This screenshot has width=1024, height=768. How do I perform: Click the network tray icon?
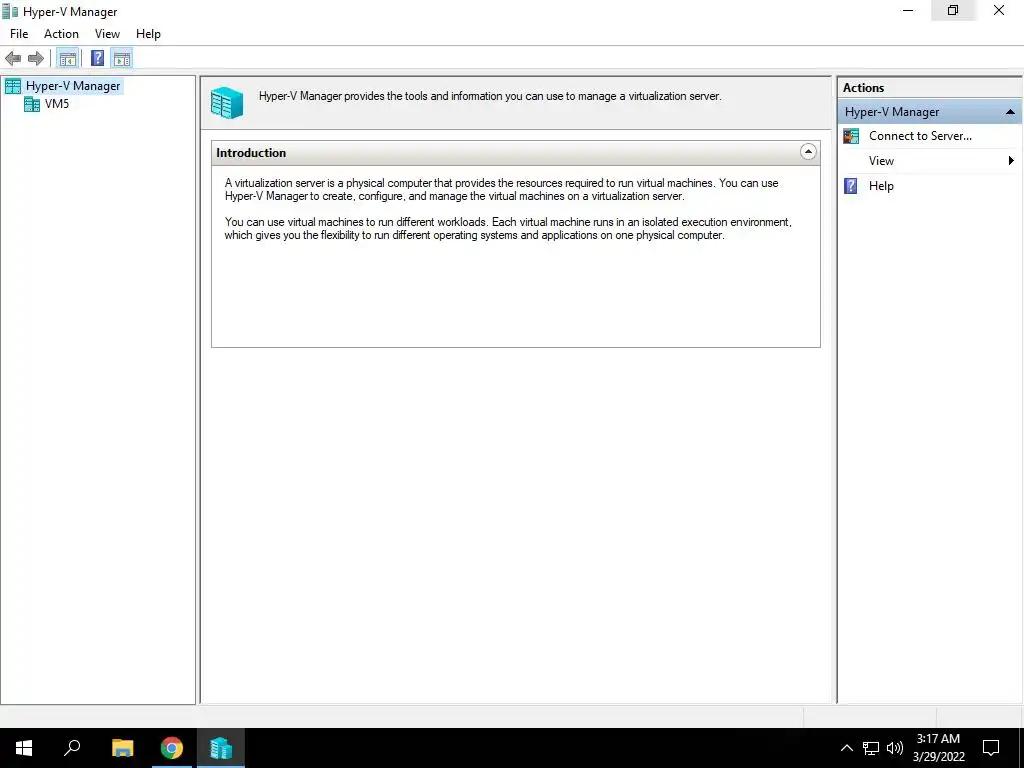coord(871,748)
